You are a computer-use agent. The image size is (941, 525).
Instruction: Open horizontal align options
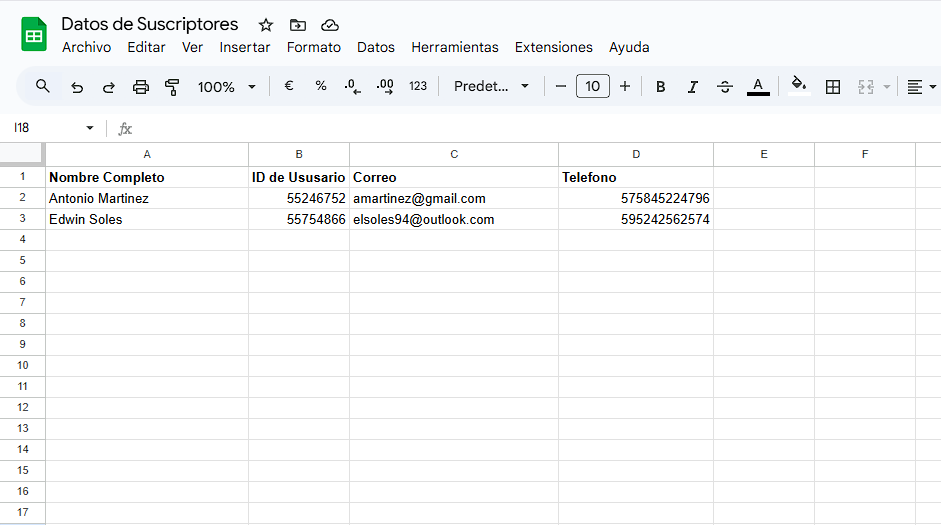pyautogui.click(x=921, y=87)
